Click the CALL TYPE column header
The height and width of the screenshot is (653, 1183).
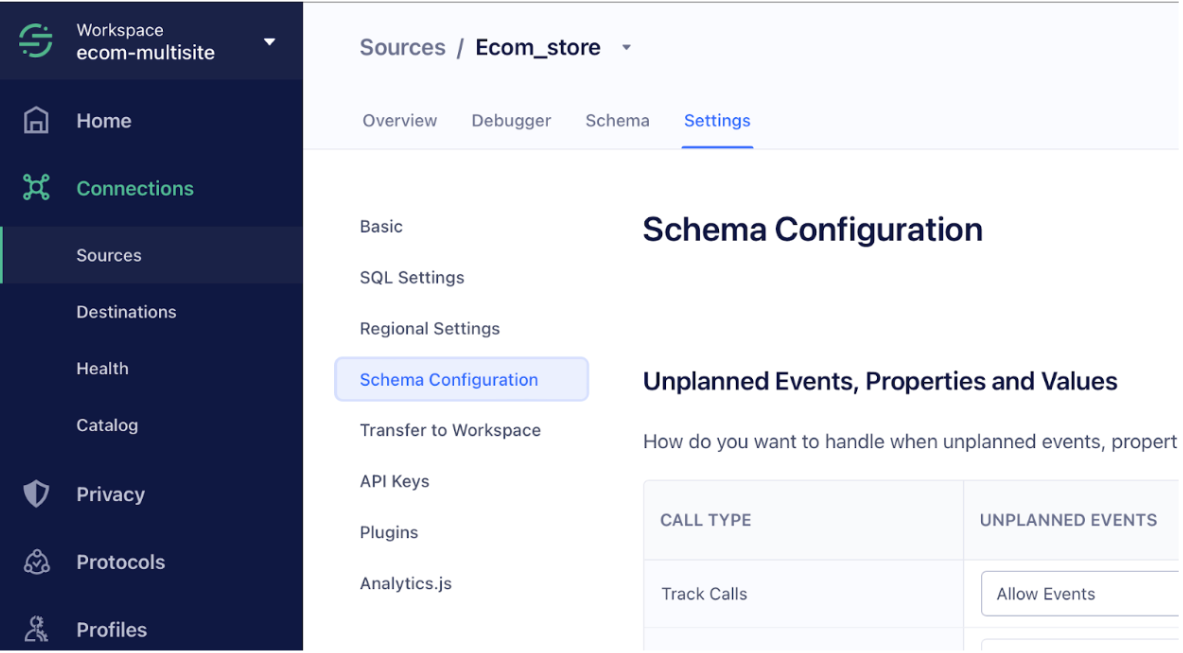point(705,520)
